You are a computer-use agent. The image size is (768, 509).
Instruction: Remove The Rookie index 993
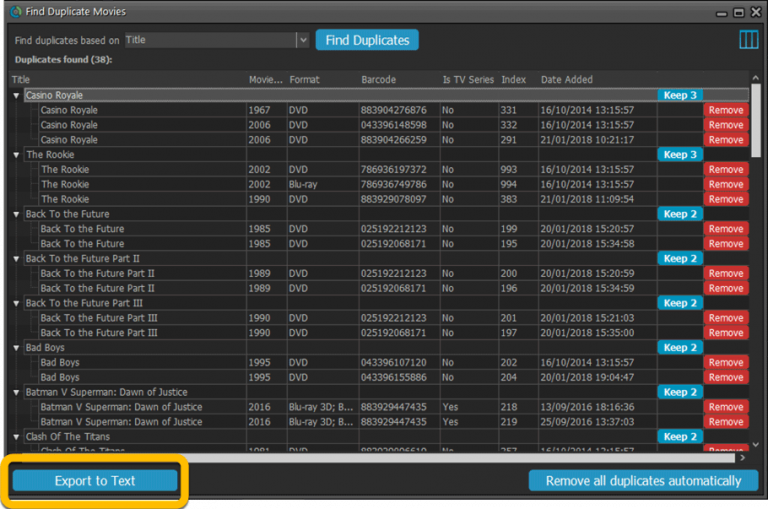pos(726,170)
